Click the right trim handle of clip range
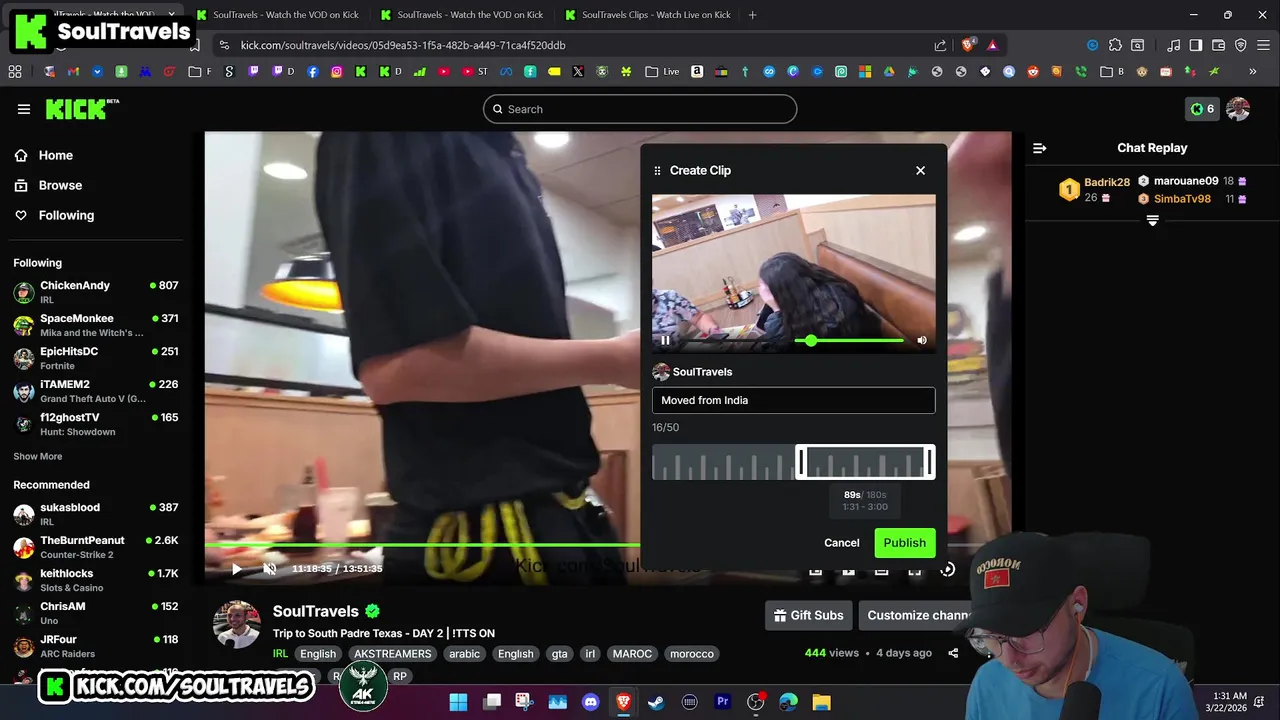Viewport: 1280px width, 720px height. click(x=929, y=462)
